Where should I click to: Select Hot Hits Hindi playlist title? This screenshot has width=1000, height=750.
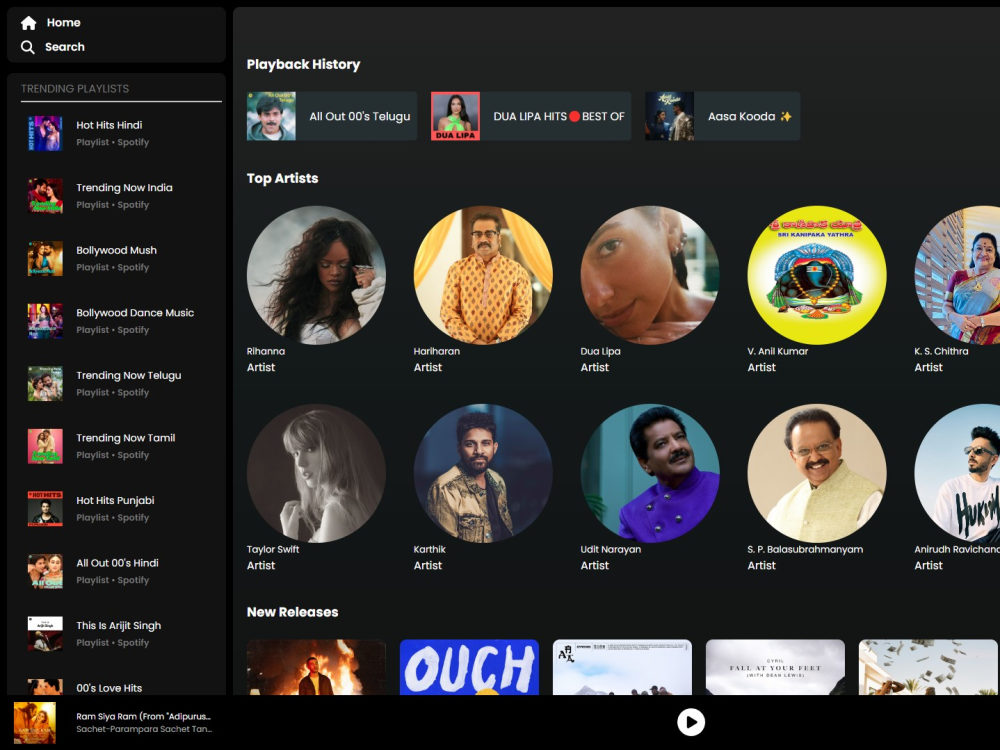[109, 125]
